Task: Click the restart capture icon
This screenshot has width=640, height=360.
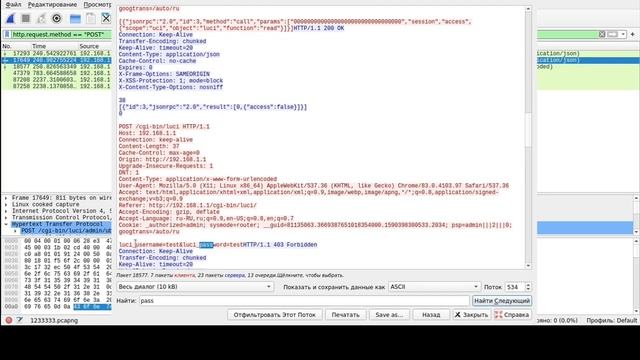Action: pyautogui.click(x=41, y=18)
